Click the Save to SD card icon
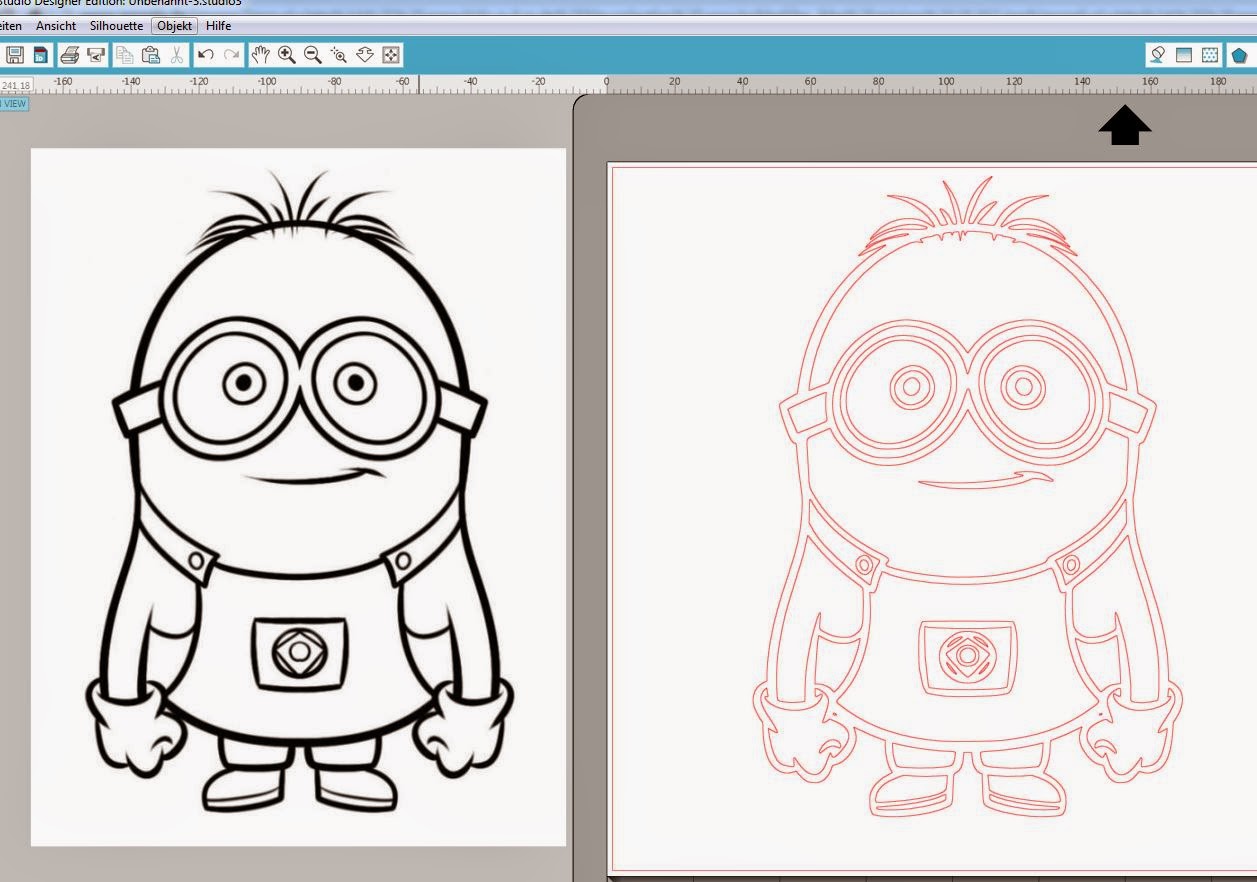 pyautogui.click(x=40, y=54)
